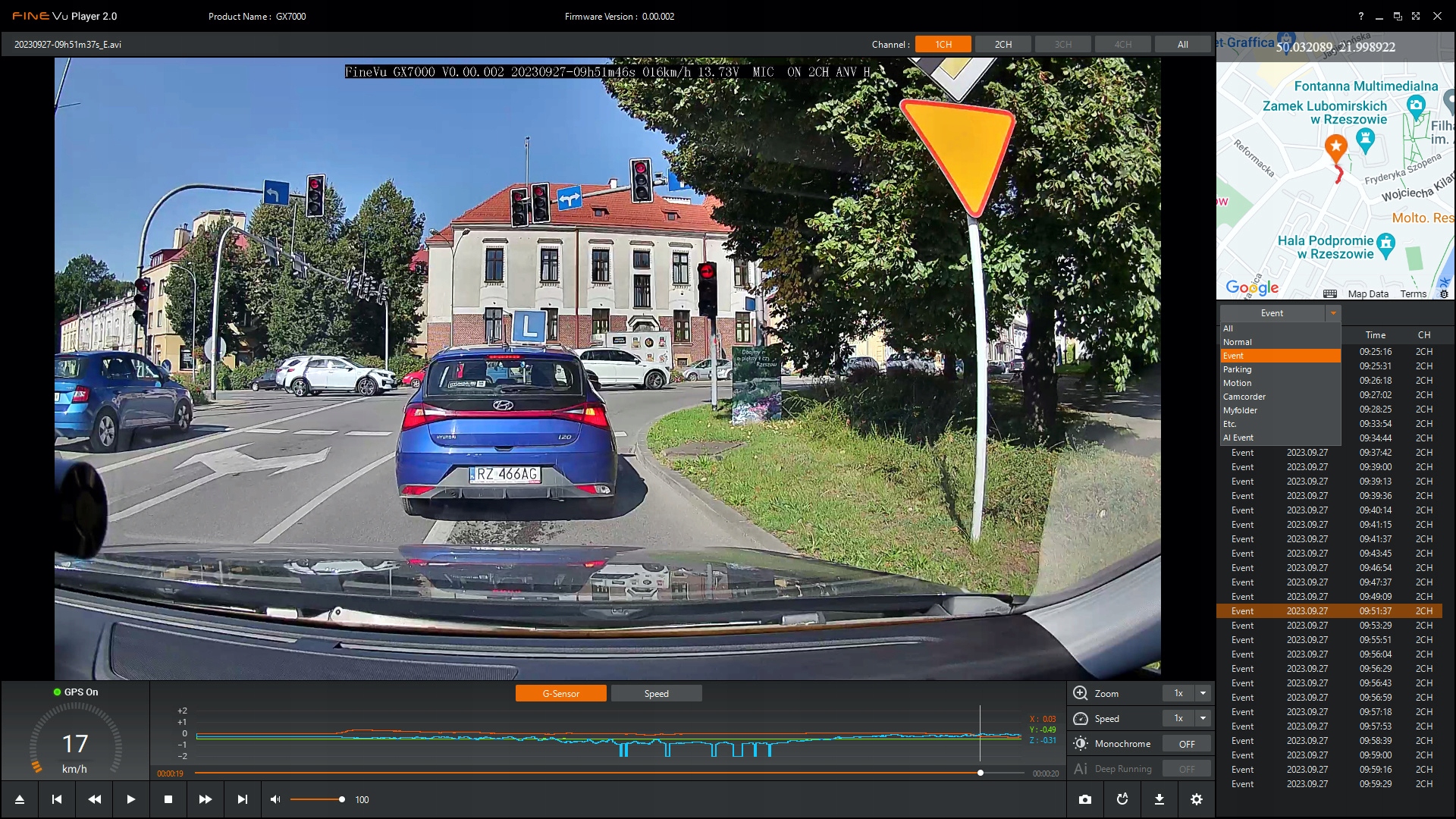Collapse the Event filter dropdown arrow
1456x819 pixels.
pos(1333,313)
